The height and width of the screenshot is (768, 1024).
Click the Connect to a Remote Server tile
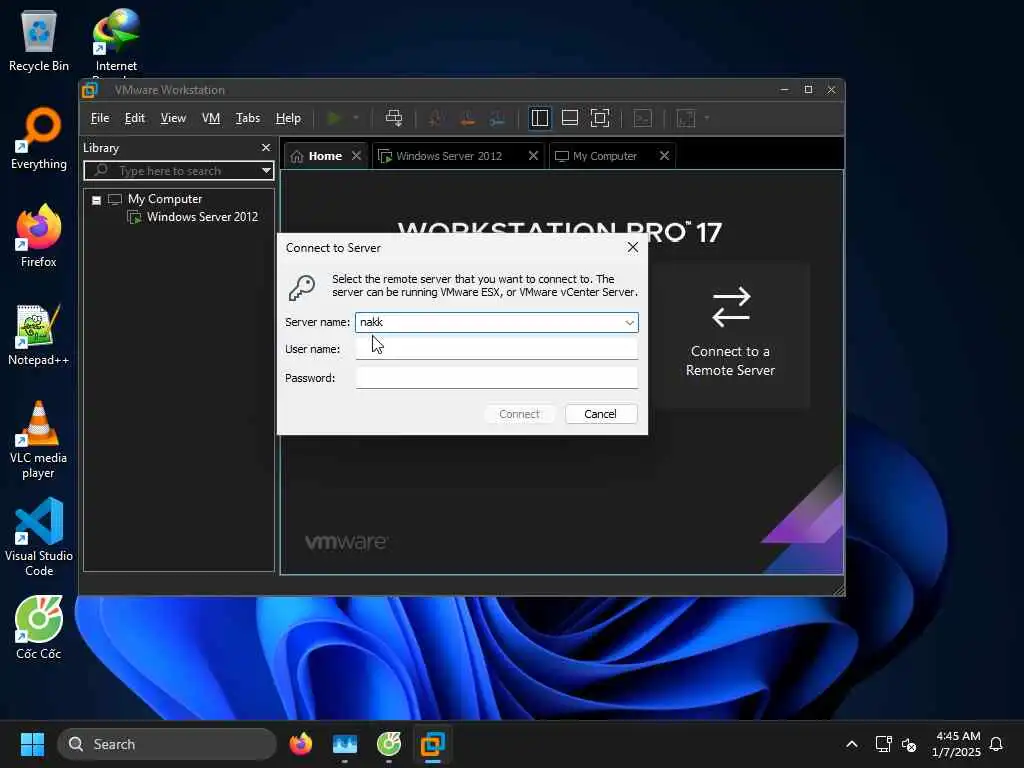click(x=730, y=334)
